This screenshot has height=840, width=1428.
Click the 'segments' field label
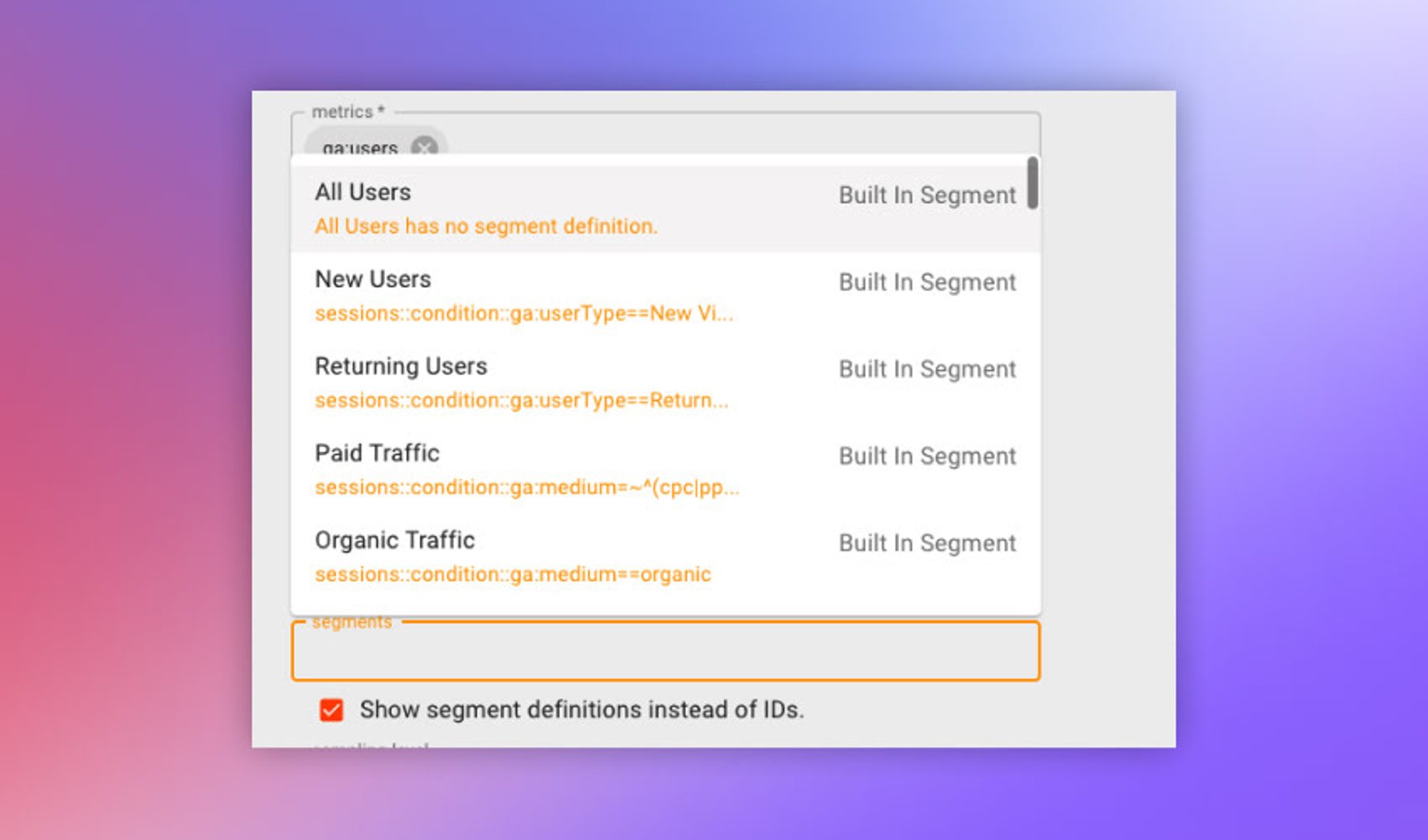[x=352, y=621]
